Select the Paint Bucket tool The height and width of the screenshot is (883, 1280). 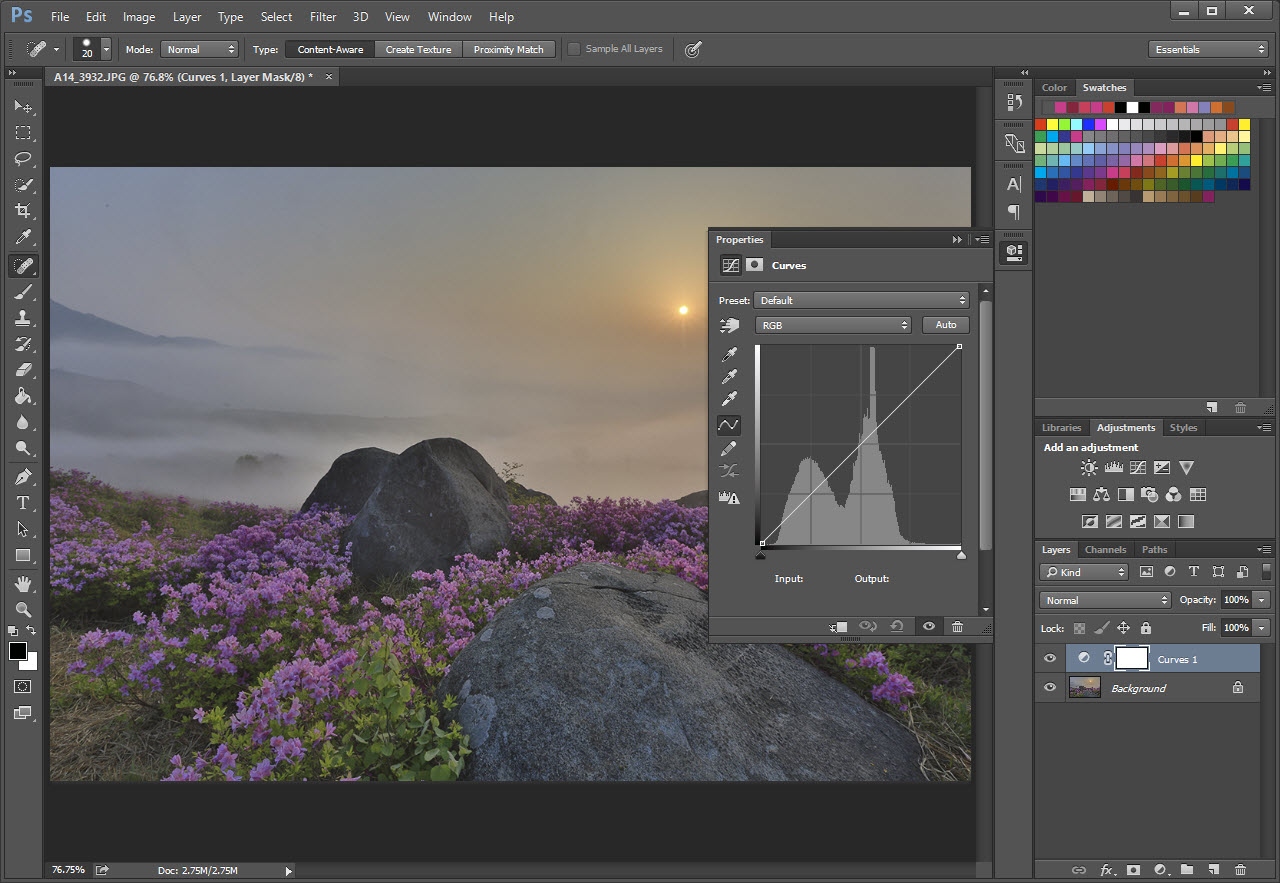coord(23,396)
